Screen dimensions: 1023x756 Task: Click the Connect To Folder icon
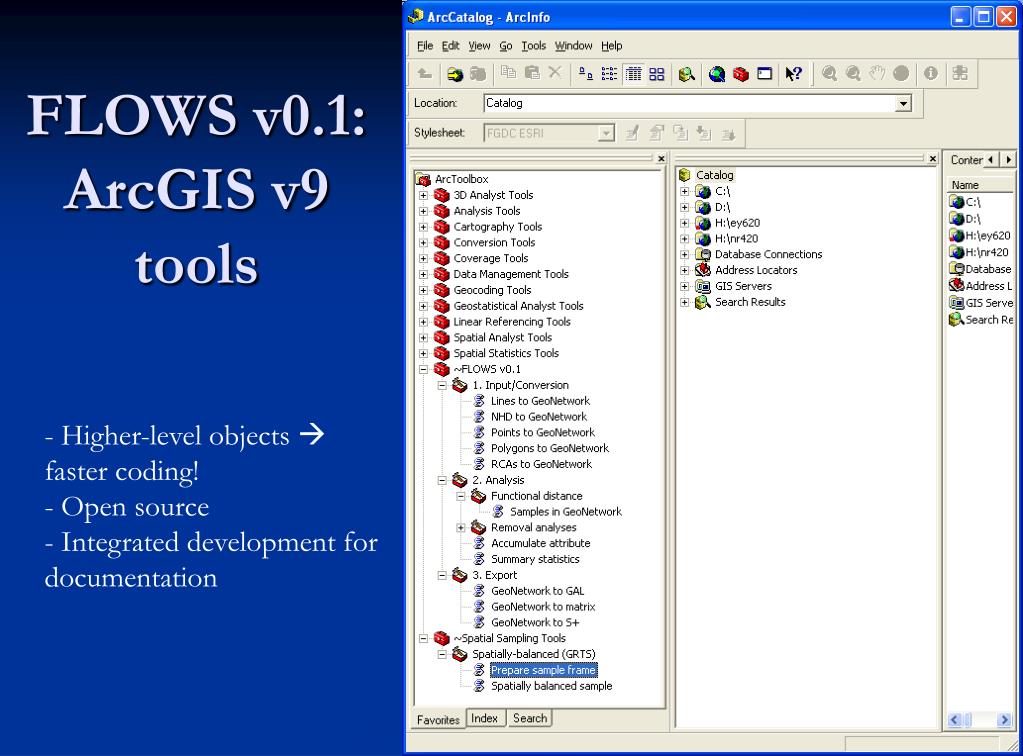[x=455, y=74]
